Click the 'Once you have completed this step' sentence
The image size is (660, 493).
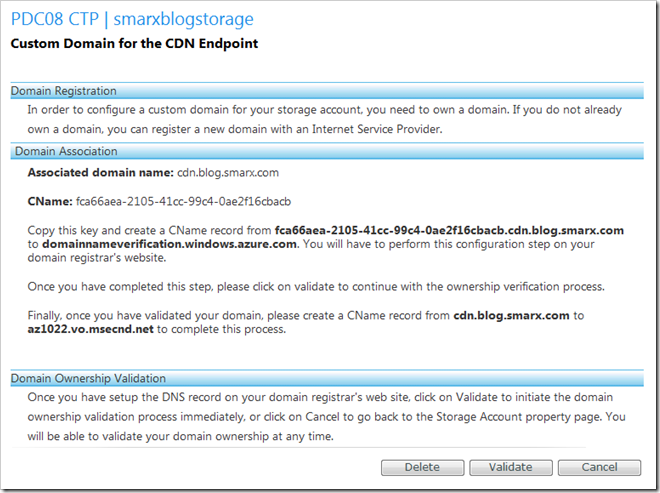316,287
